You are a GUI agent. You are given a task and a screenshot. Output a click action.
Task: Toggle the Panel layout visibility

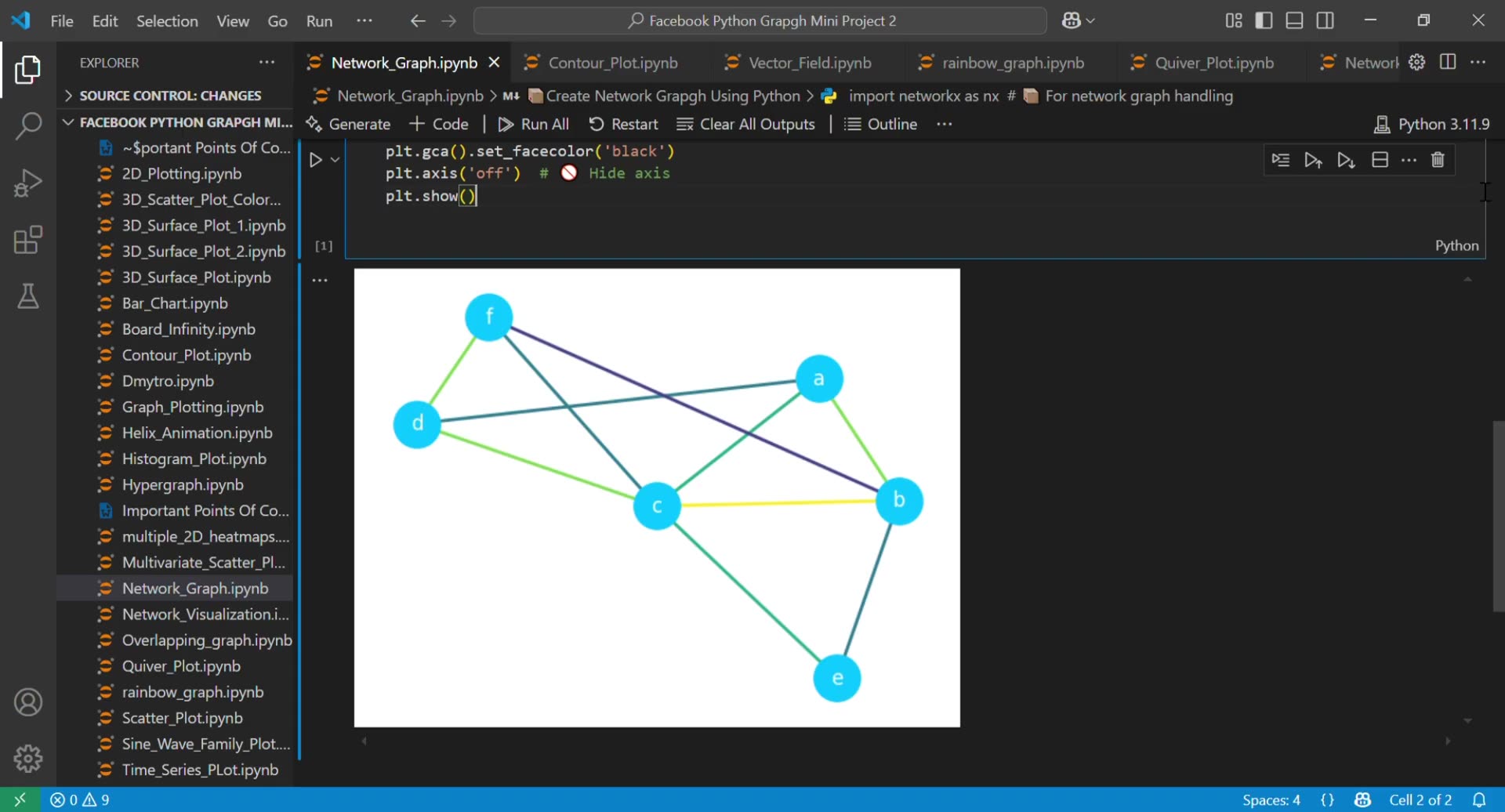pos(1294,20)
